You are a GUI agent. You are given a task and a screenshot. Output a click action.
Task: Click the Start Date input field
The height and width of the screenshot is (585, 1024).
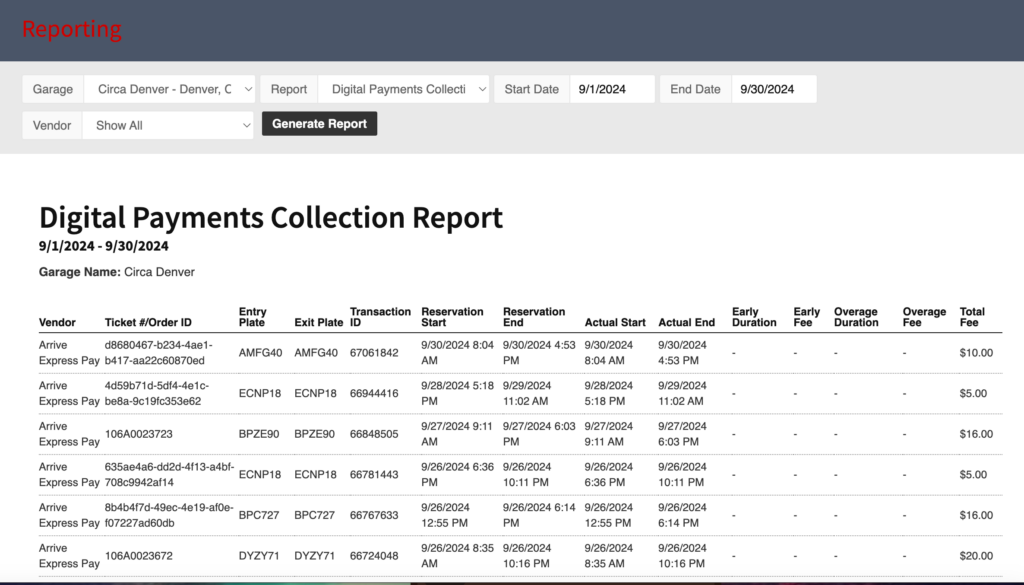[611, 89]
